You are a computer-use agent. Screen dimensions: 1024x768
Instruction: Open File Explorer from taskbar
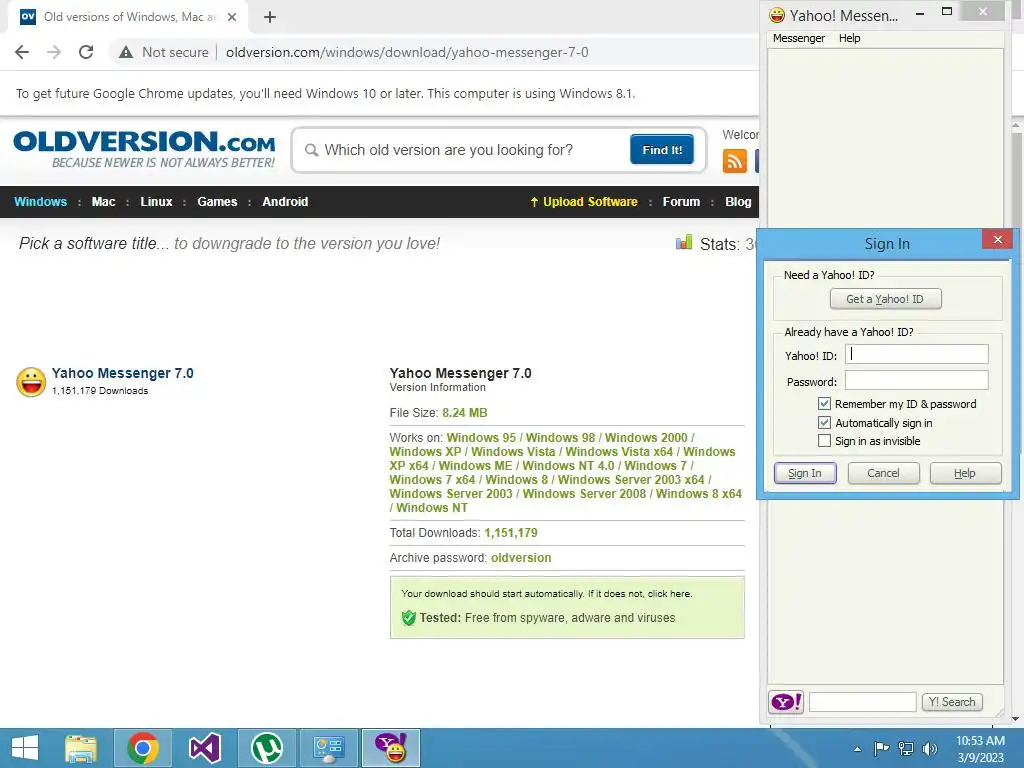click(x=81, y=748)
